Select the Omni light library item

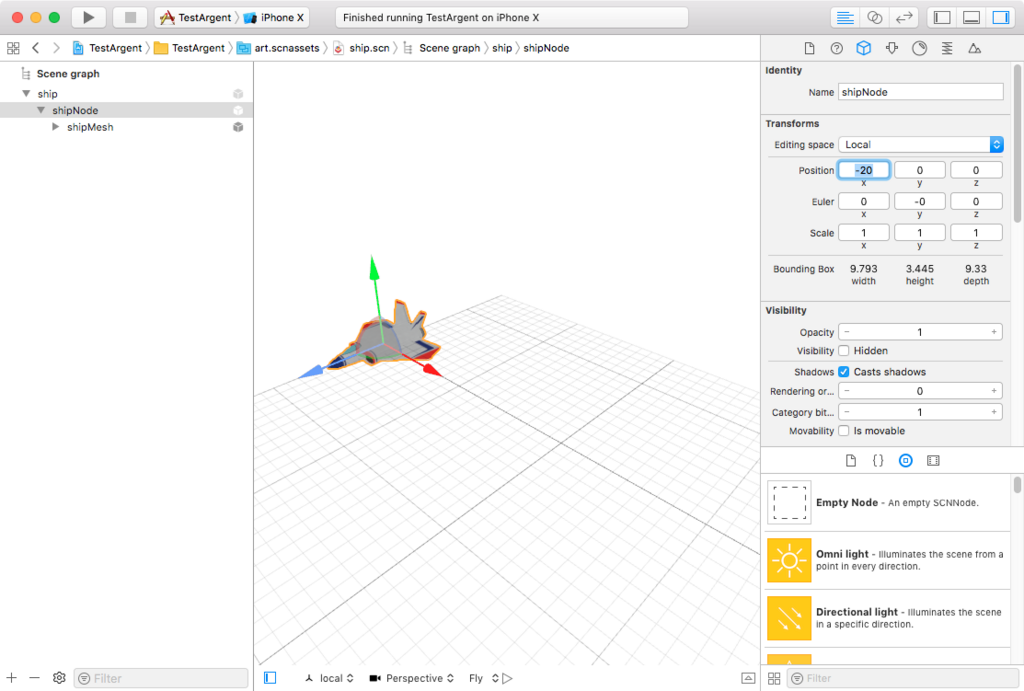[888, 560]
